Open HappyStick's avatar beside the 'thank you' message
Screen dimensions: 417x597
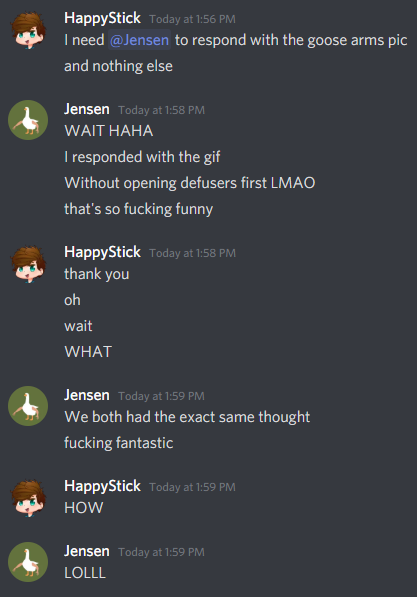coord(28,264)
